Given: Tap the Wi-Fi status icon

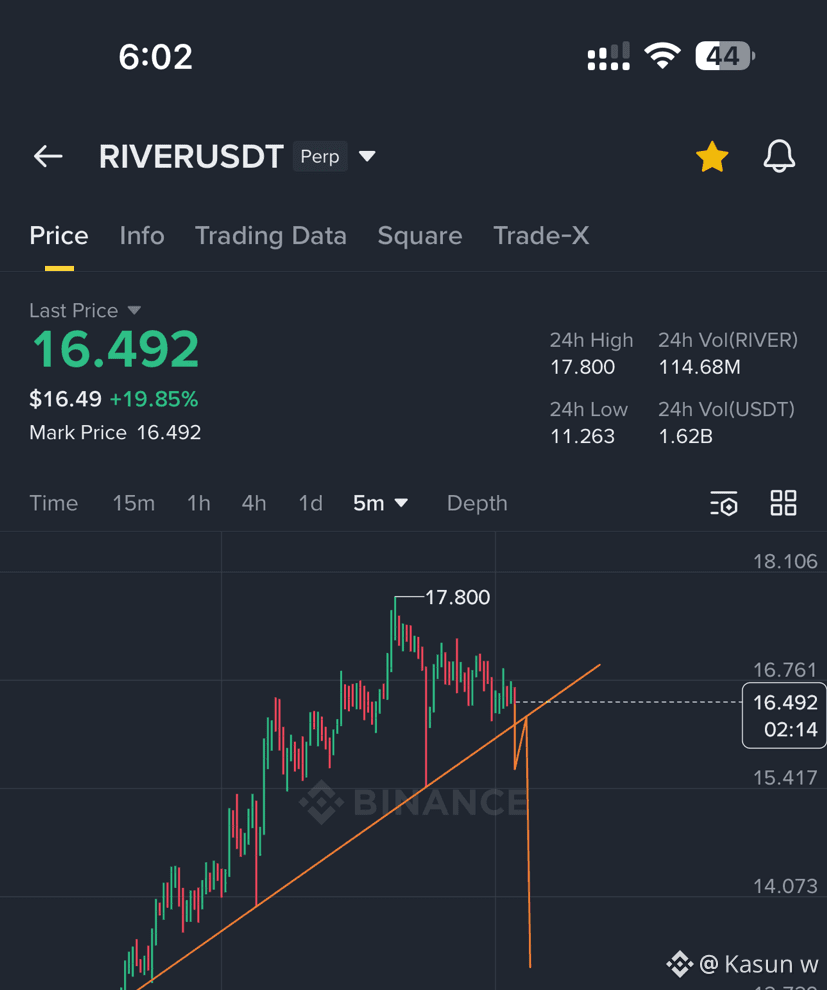Looking at the screenshot, I should click(x=662, y=56).
